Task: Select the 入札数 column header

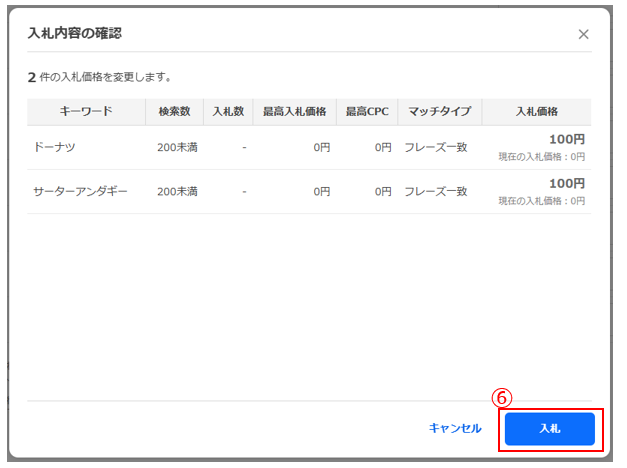Action: pyautogui.click(x=228, y=111)
